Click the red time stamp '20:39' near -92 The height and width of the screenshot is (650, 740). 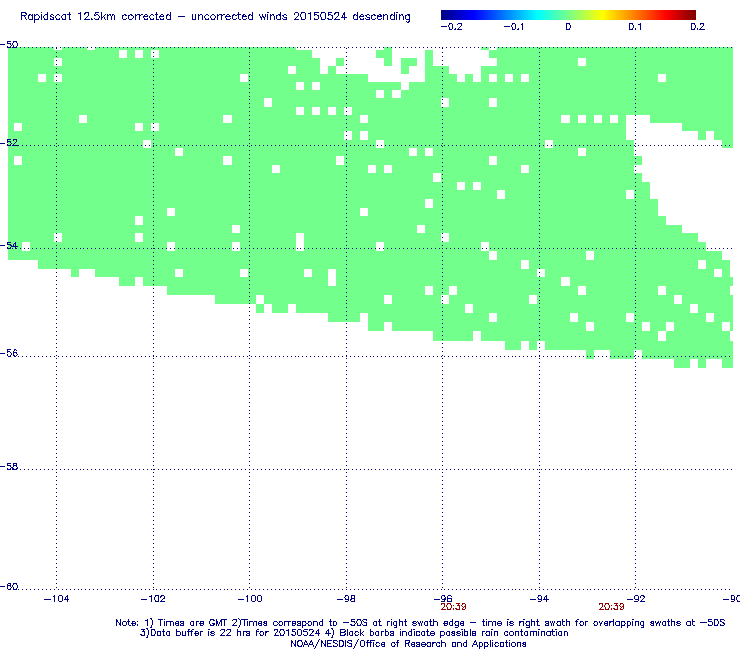(611, 607)
